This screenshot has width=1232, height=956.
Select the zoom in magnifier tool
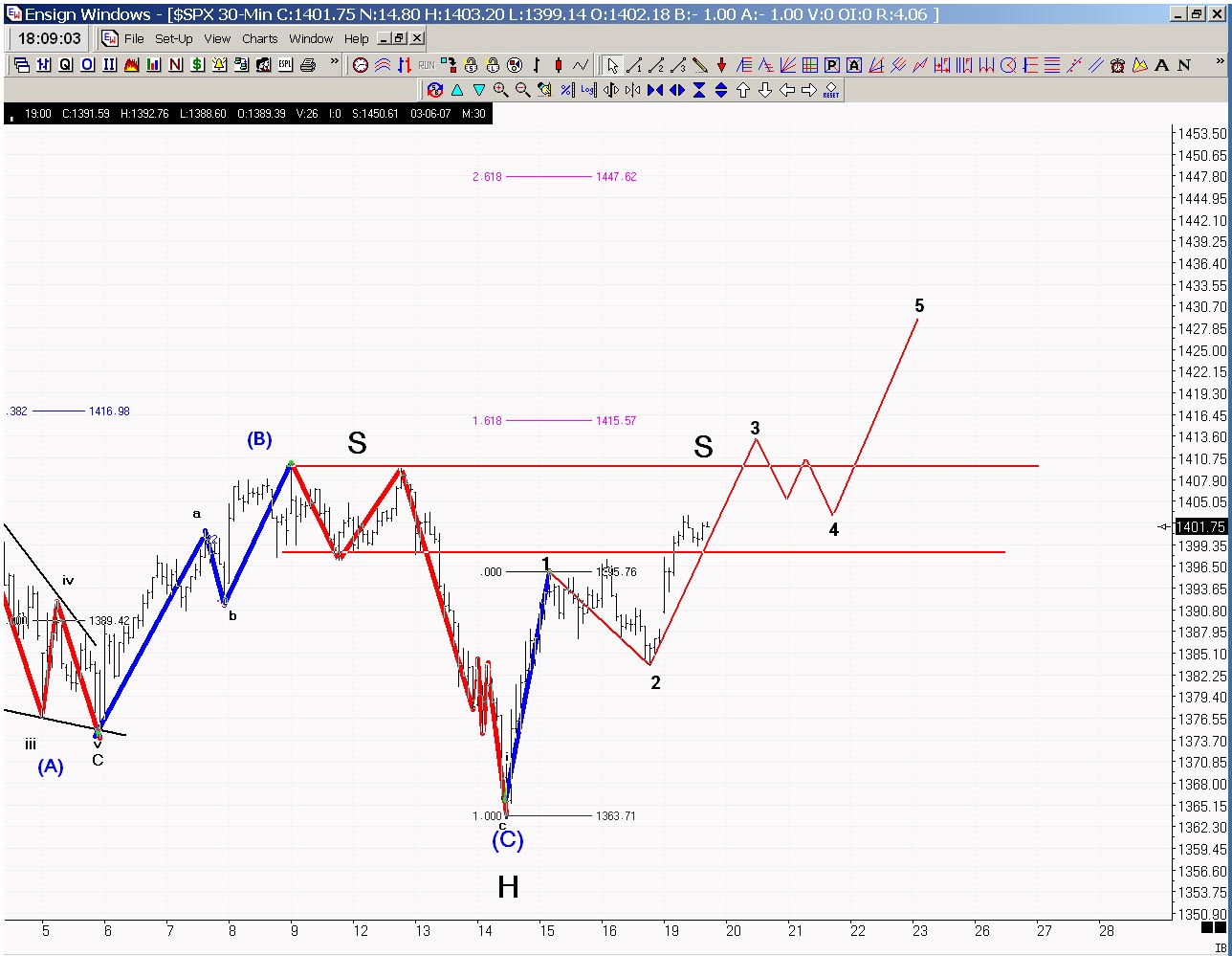[x=501, y=90]
